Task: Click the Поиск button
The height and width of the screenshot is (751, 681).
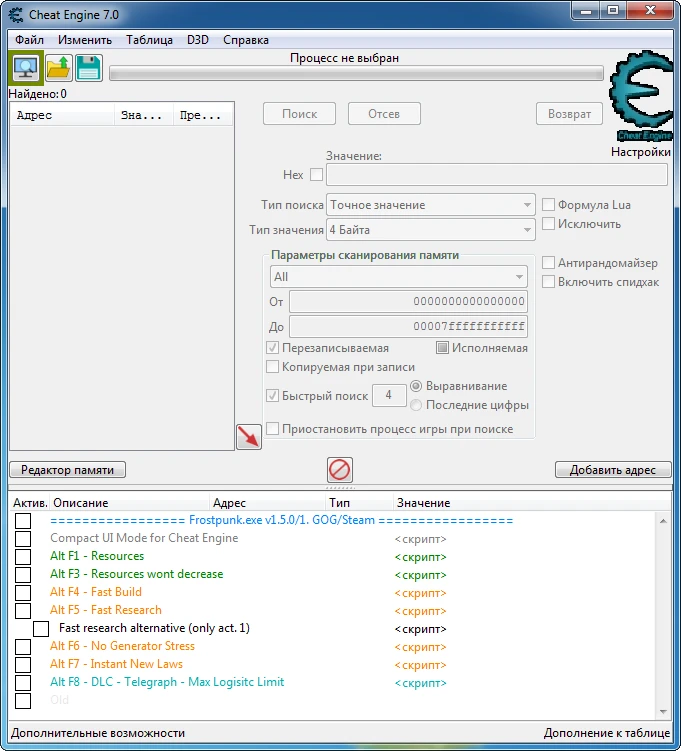Action: [x=299, y=114]
